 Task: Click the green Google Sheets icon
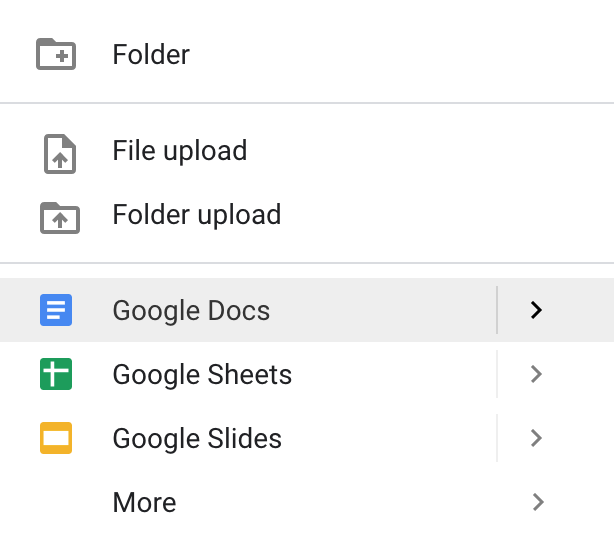[56, 374]
